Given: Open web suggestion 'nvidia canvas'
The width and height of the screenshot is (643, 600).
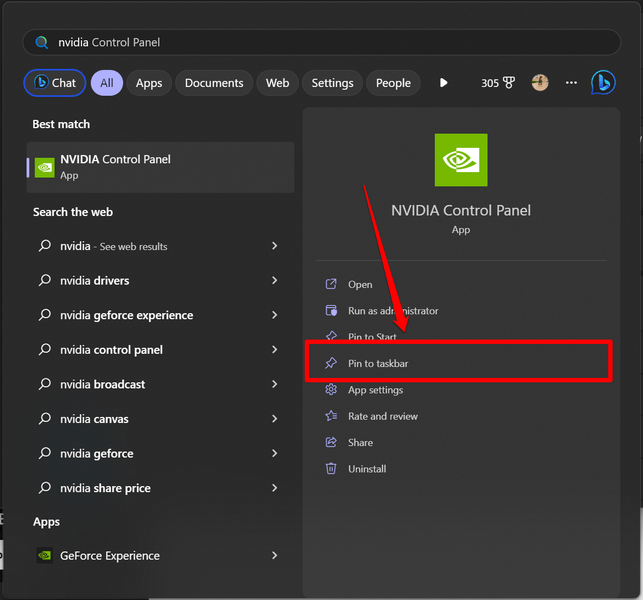Looking at the screenshot, I should coord(160,419).
